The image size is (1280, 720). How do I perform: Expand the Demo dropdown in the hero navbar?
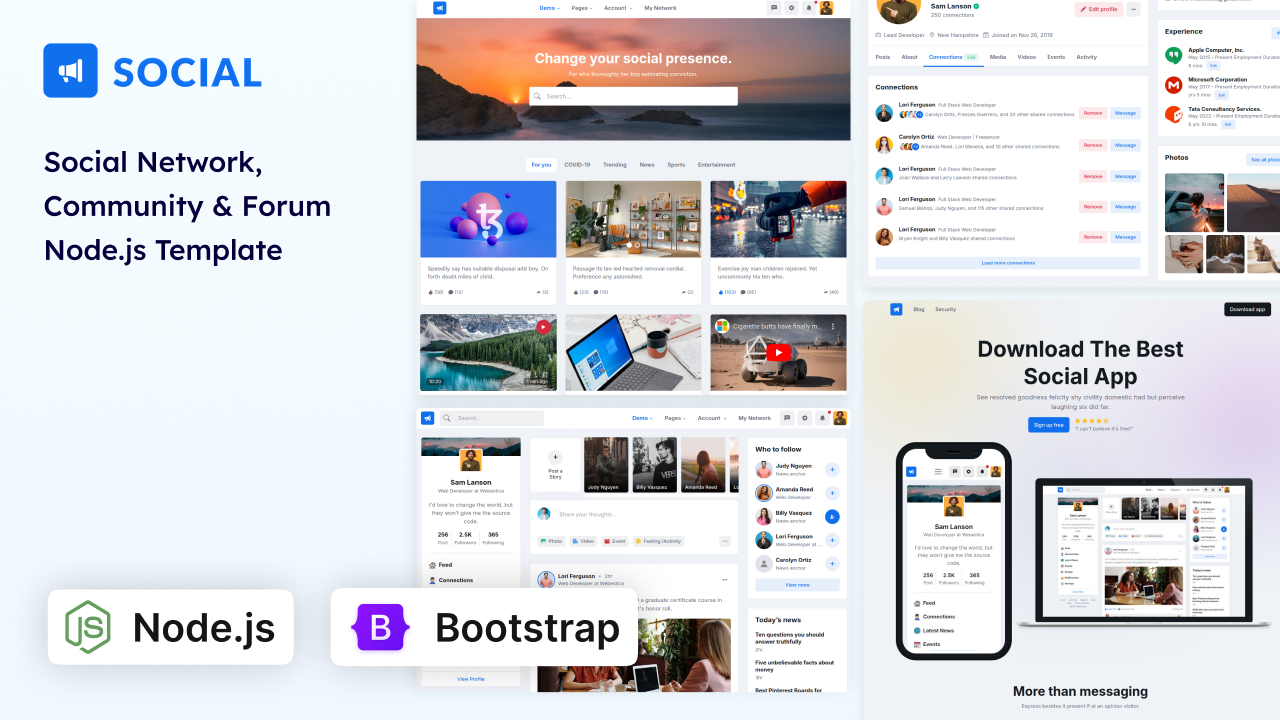(x=549, y=8)
